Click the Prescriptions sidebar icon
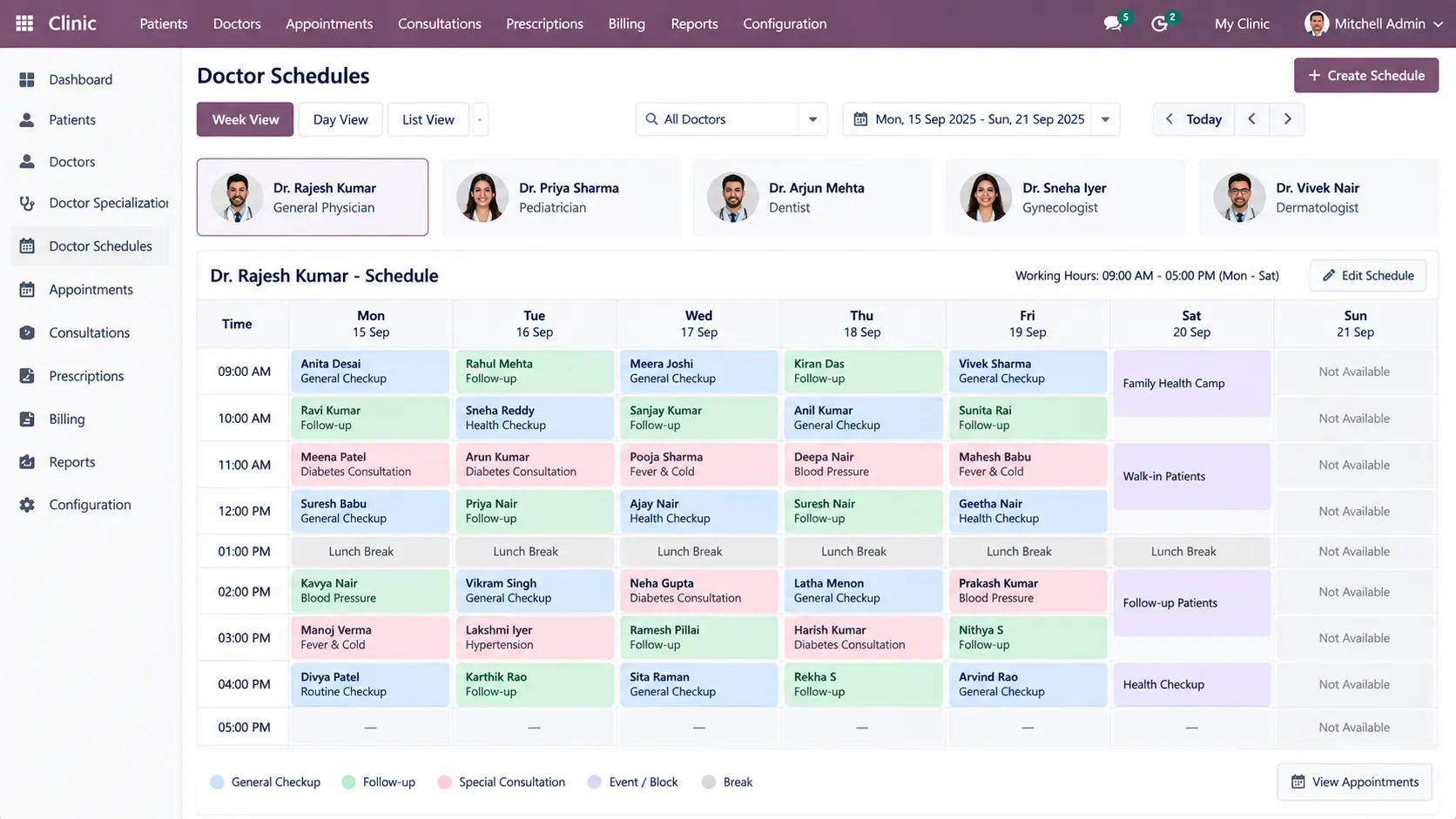The image size is (1456, 819). tap(27, 376)
